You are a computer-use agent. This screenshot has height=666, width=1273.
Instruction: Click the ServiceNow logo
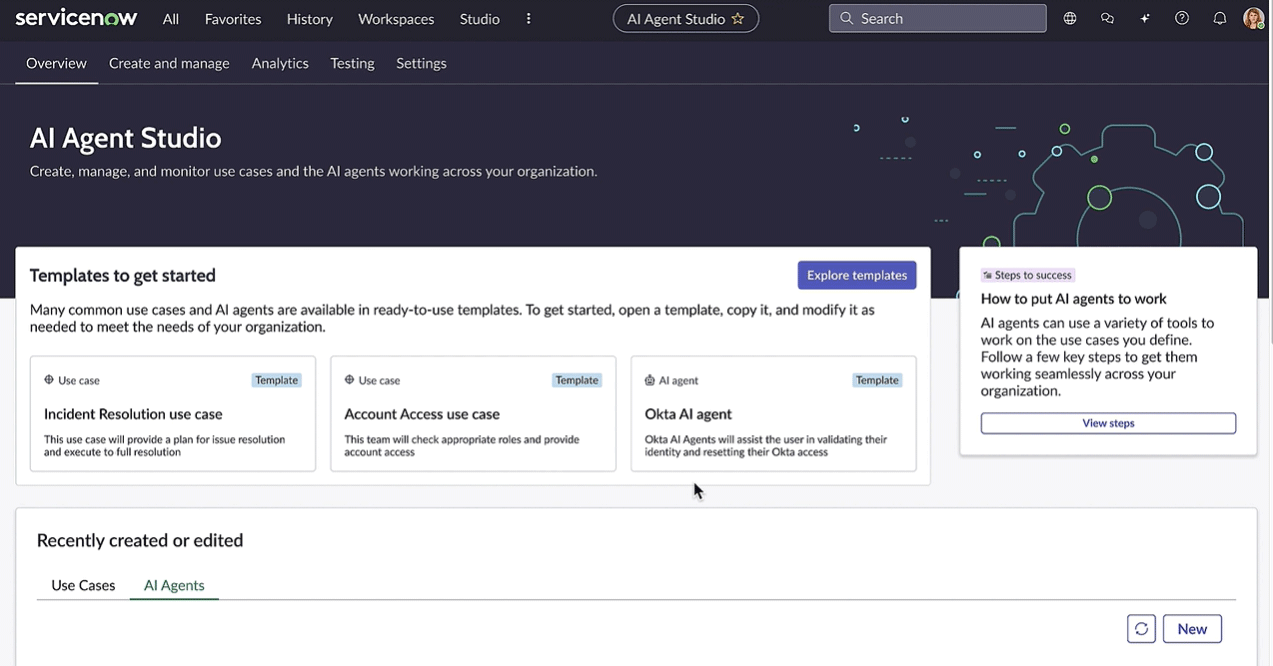point(77,18)
